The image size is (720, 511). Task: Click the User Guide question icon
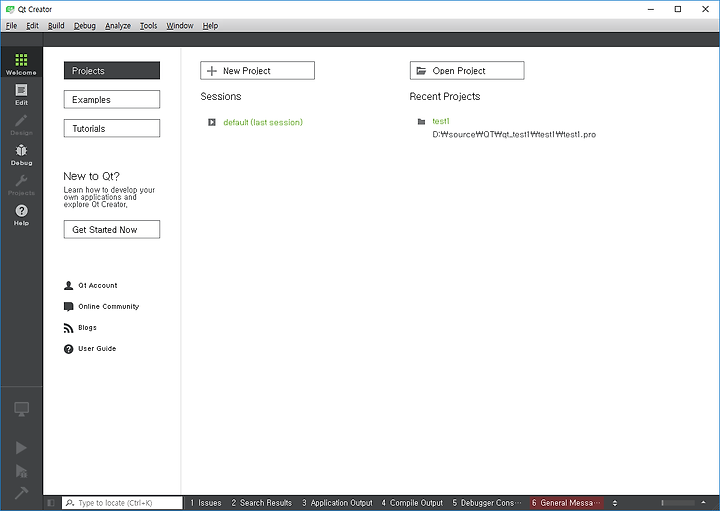tap(68, 349)
